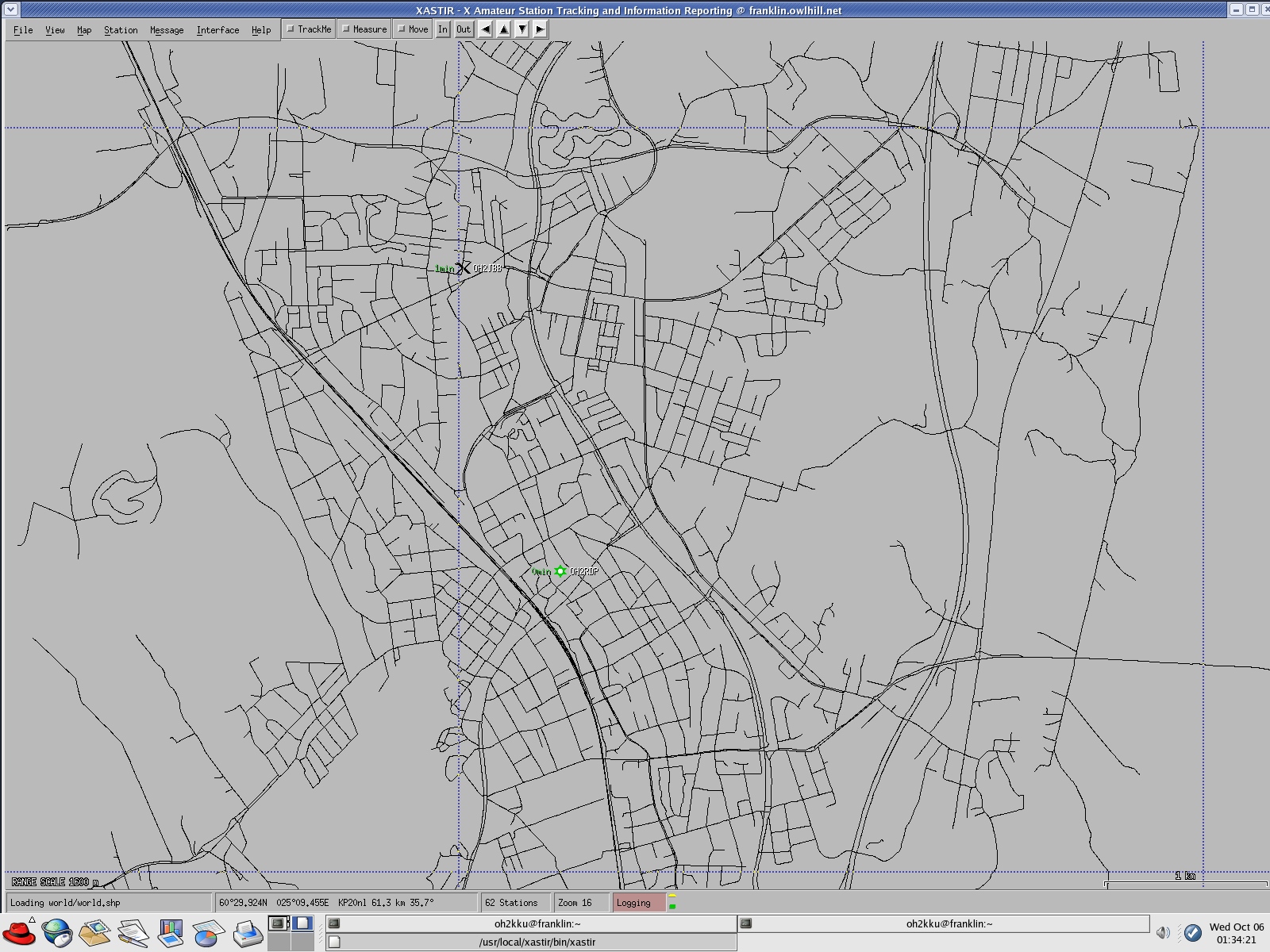Click the green interface activity indicator
The width and height of the screenshot is (1270, 952).
click(672, 905)
